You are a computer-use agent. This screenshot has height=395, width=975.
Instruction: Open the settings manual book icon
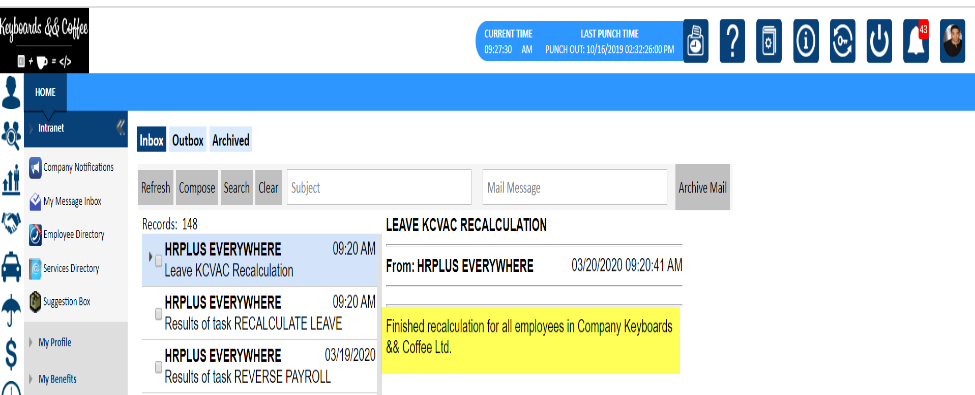point(769,41)
